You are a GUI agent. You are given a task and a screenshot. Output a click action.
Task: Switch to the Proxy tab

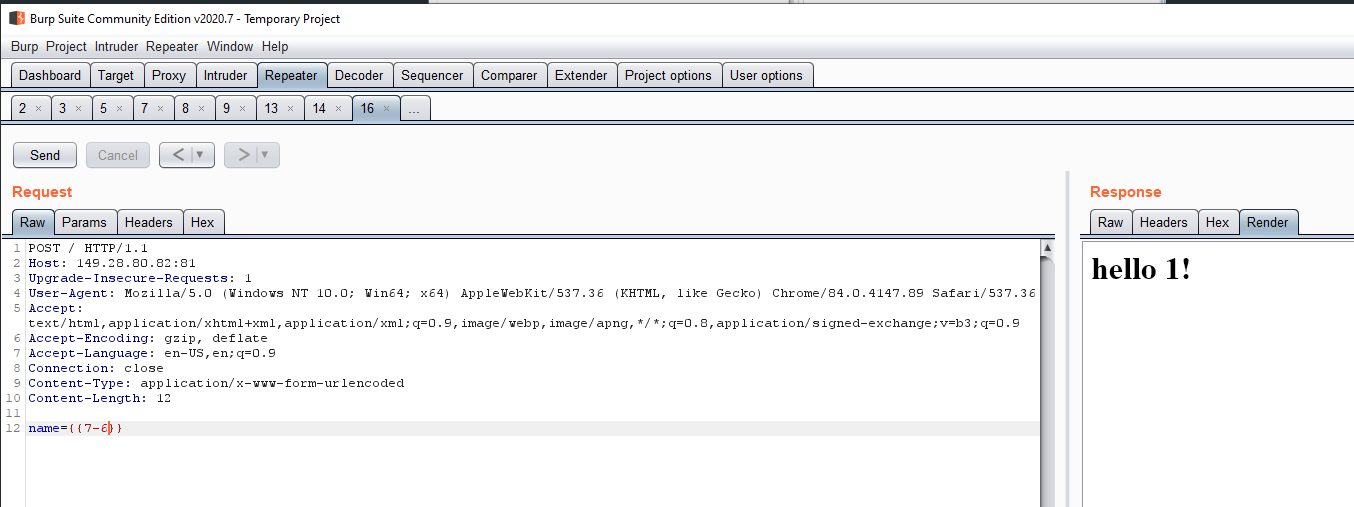click(169, 75)
